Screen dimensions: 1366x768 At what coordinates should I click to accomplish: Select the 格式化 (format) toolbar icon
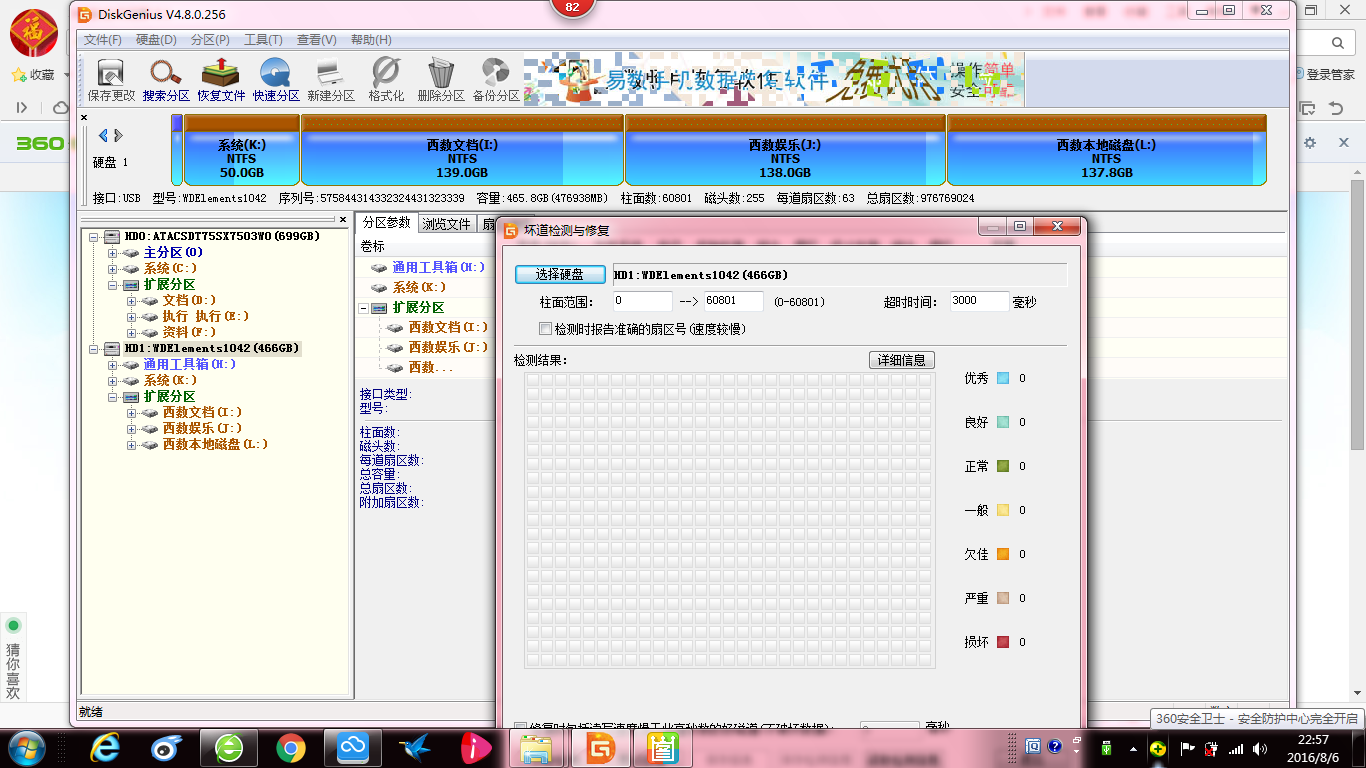coord(386,80)
